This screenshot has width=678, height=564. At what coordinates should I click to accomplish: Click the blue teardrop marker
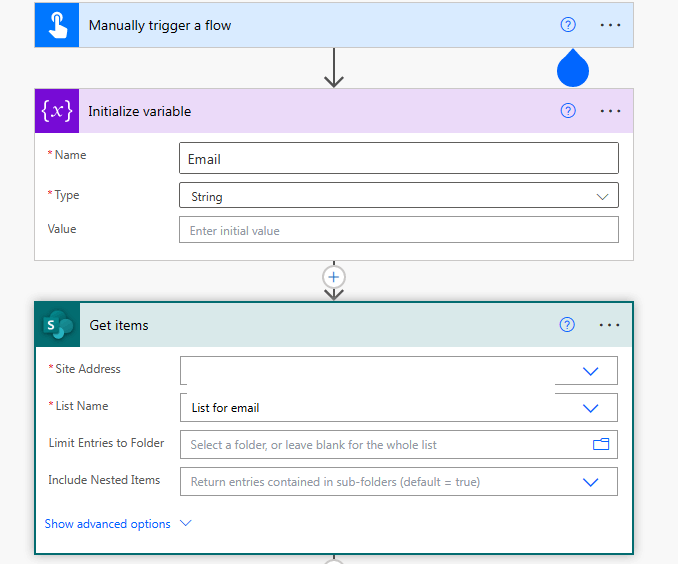coord(572,68)
